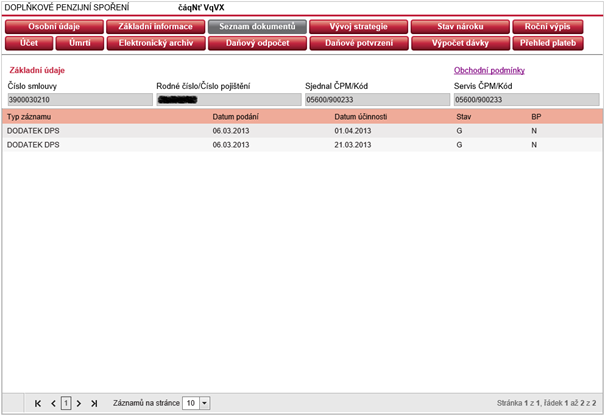Open records per page dropdown
The image size is (605, 416).
pos(204,403)
